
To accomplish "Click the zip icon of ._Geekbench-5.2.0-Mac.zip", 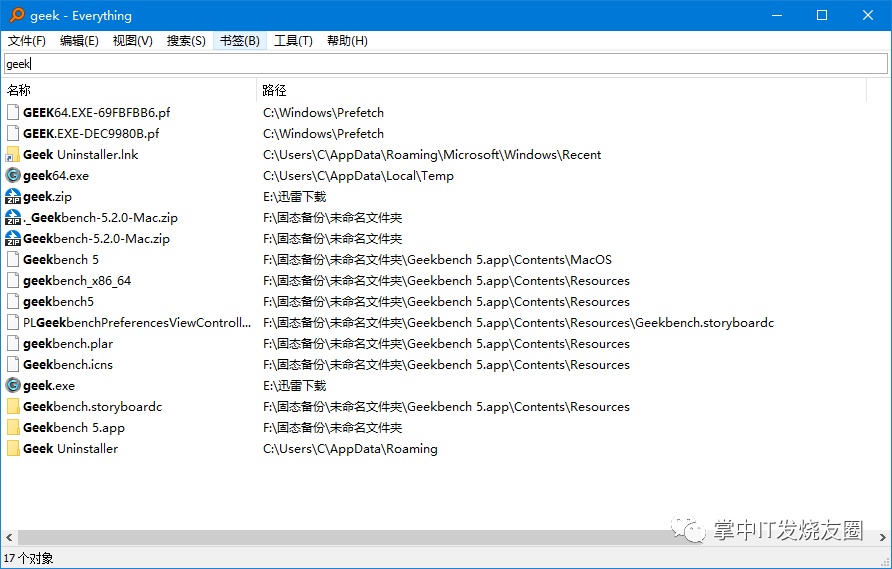I will click(13, 218).
